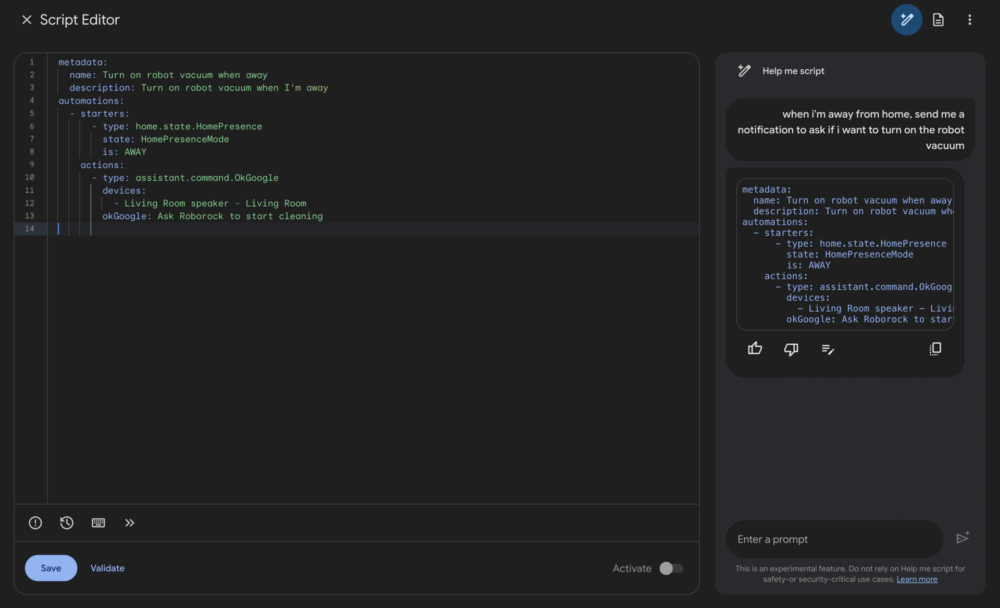Open the Learn more link
The width and height of the screenshot is (1000, 608).
[916, 578]
